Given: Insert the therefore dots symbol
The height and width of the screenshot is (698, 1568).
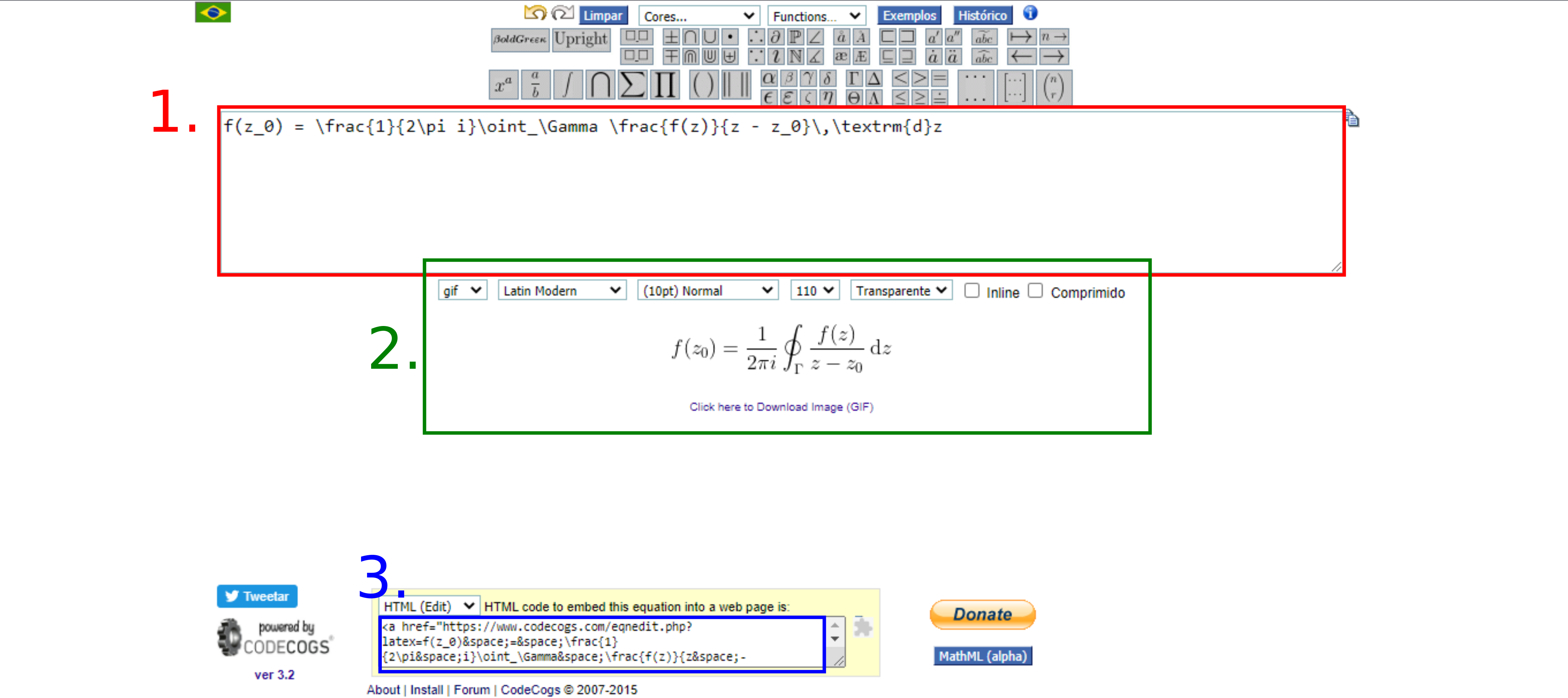Looking at the screenshot, I should (755, 37).
